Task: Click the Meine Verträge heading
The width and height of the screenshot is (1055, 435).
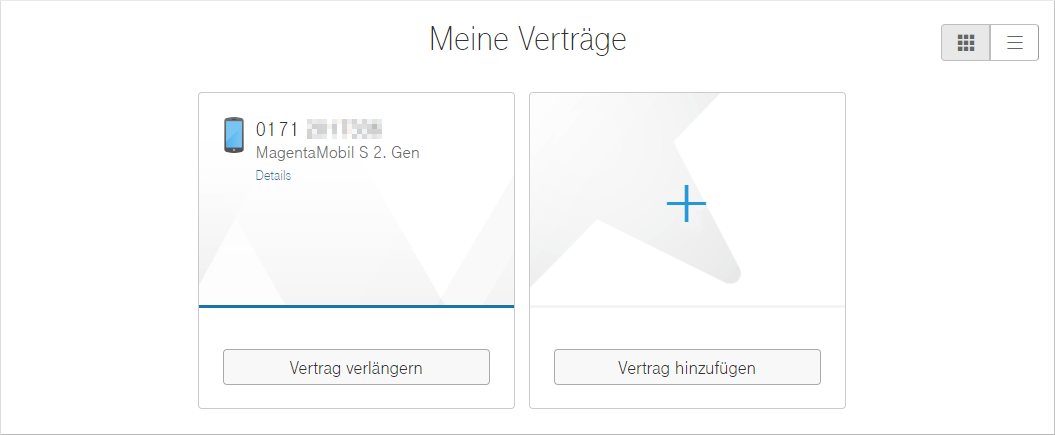Action: point(528,40)
